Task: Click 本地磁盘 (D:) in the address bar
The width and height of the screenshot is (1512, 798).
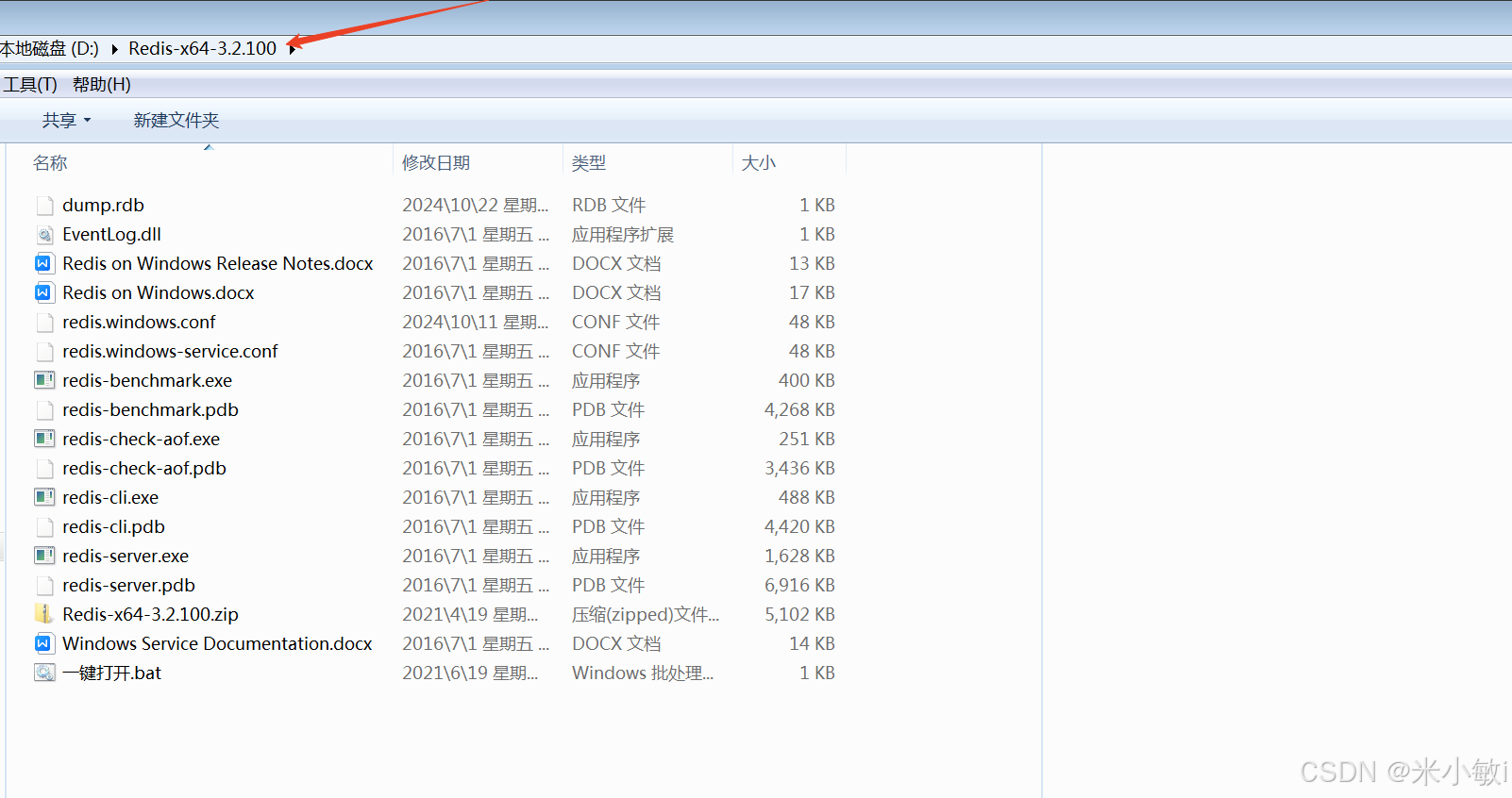Action: [50, 48]
